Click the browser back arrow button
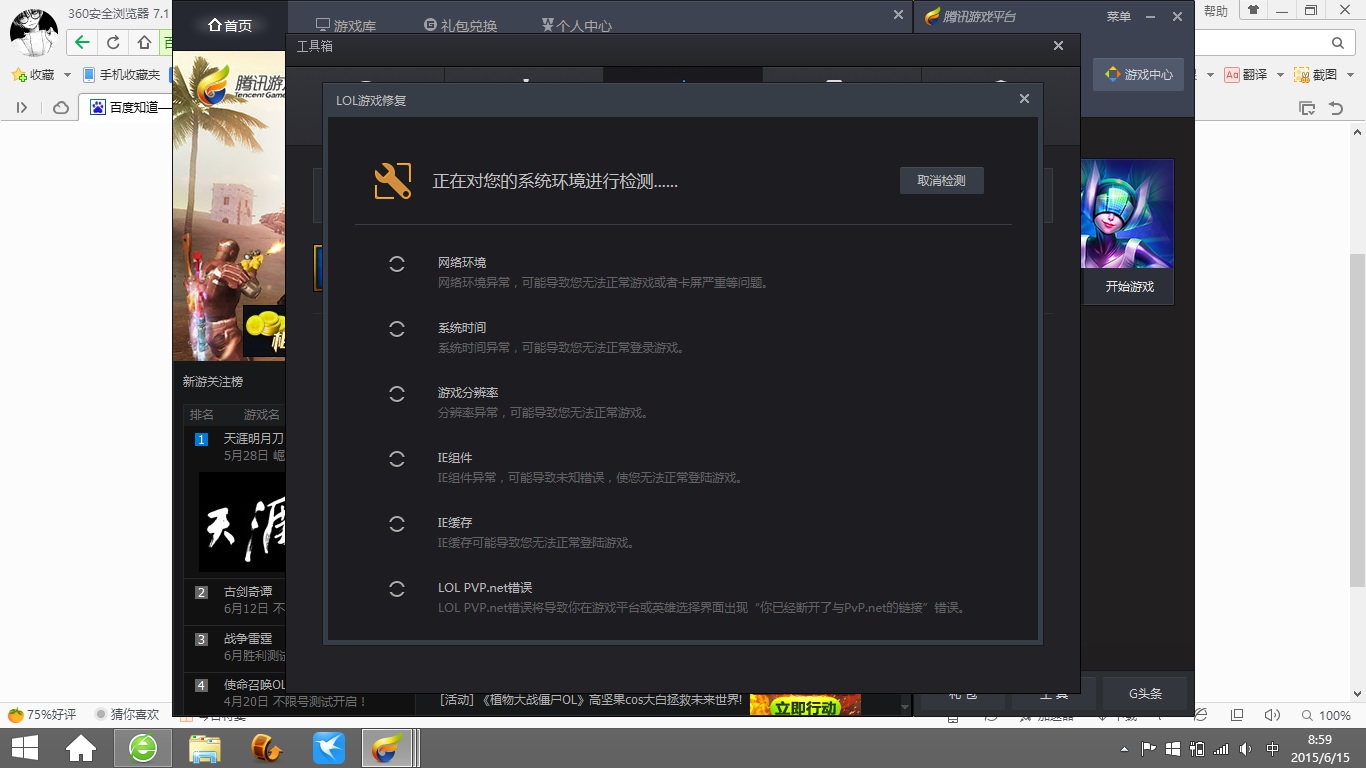 click(x=82, y=43)
